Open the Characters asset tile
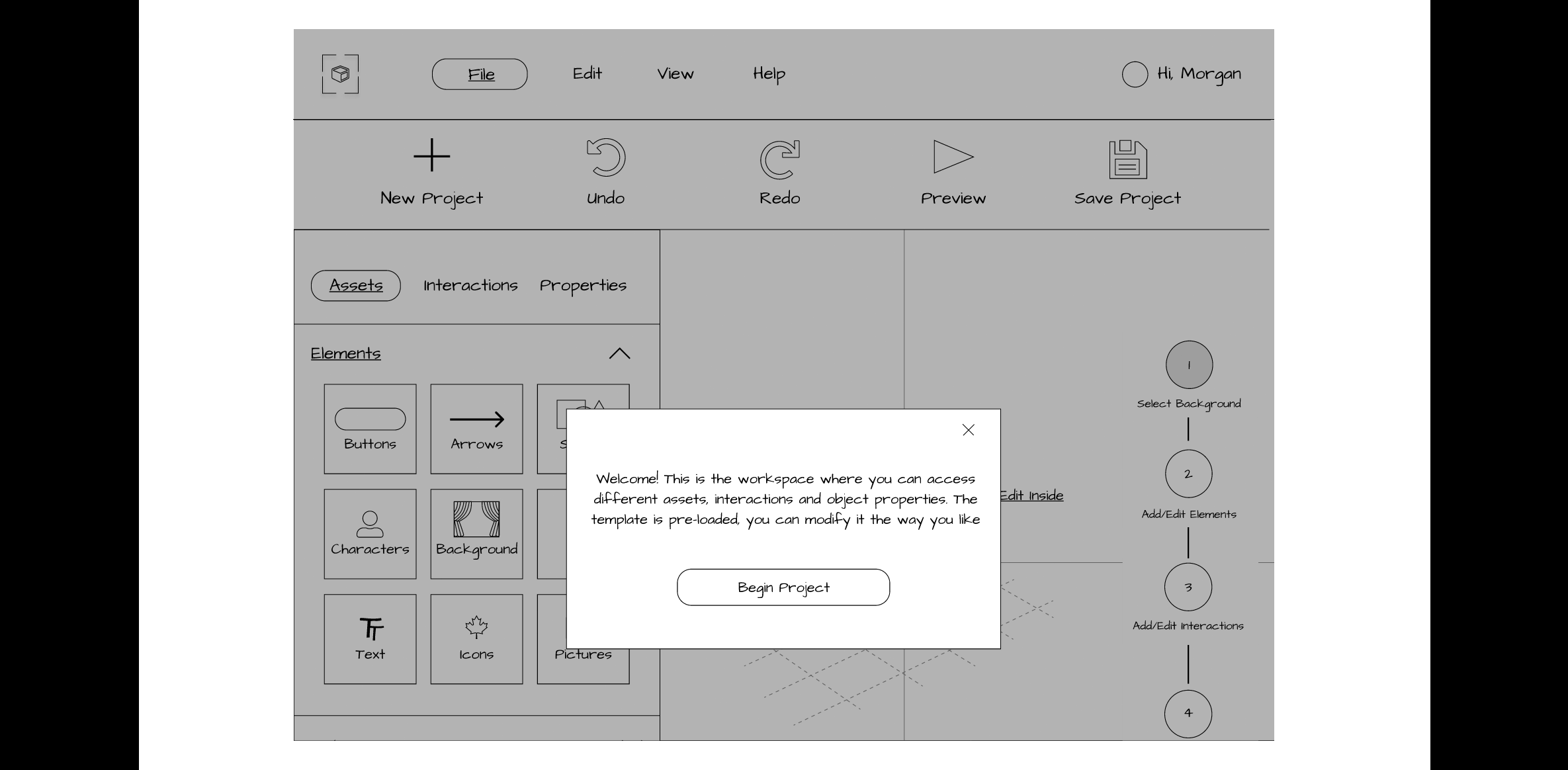The height and width of the screenshot is (770, 1568). tap(369, 533)
